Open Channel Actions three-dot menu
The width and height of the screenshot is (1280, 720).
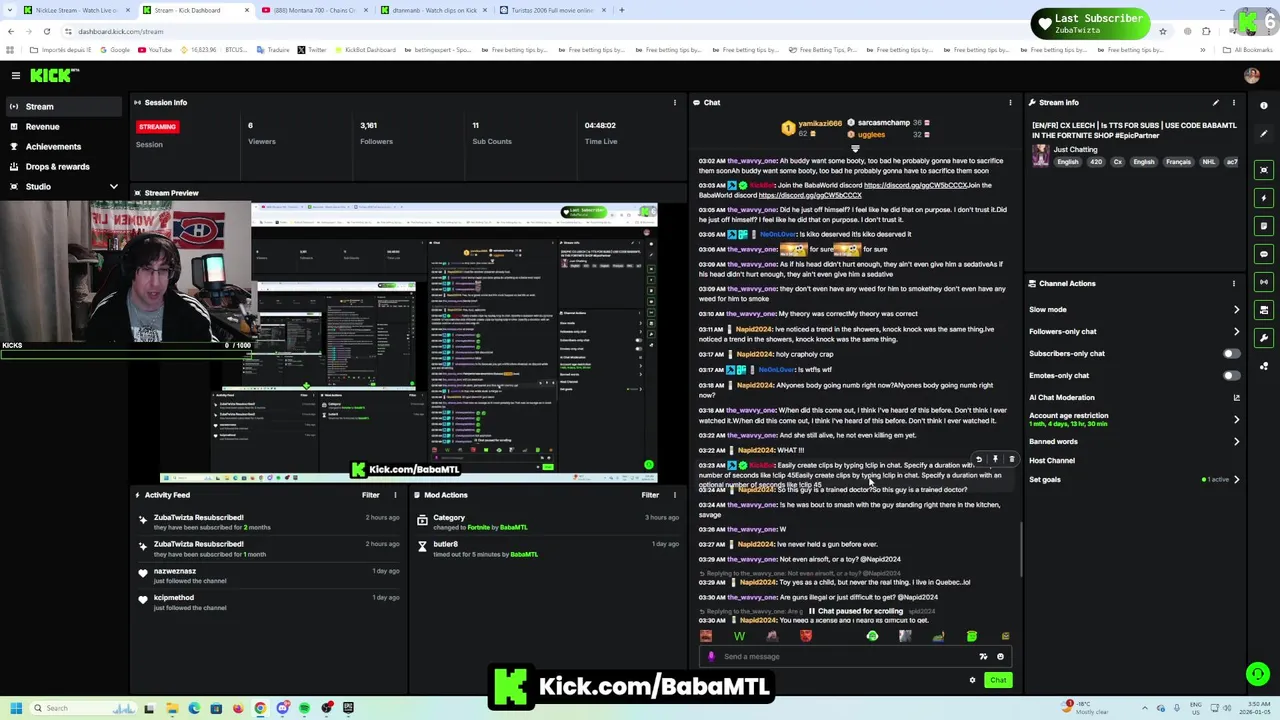(1234, 283)
